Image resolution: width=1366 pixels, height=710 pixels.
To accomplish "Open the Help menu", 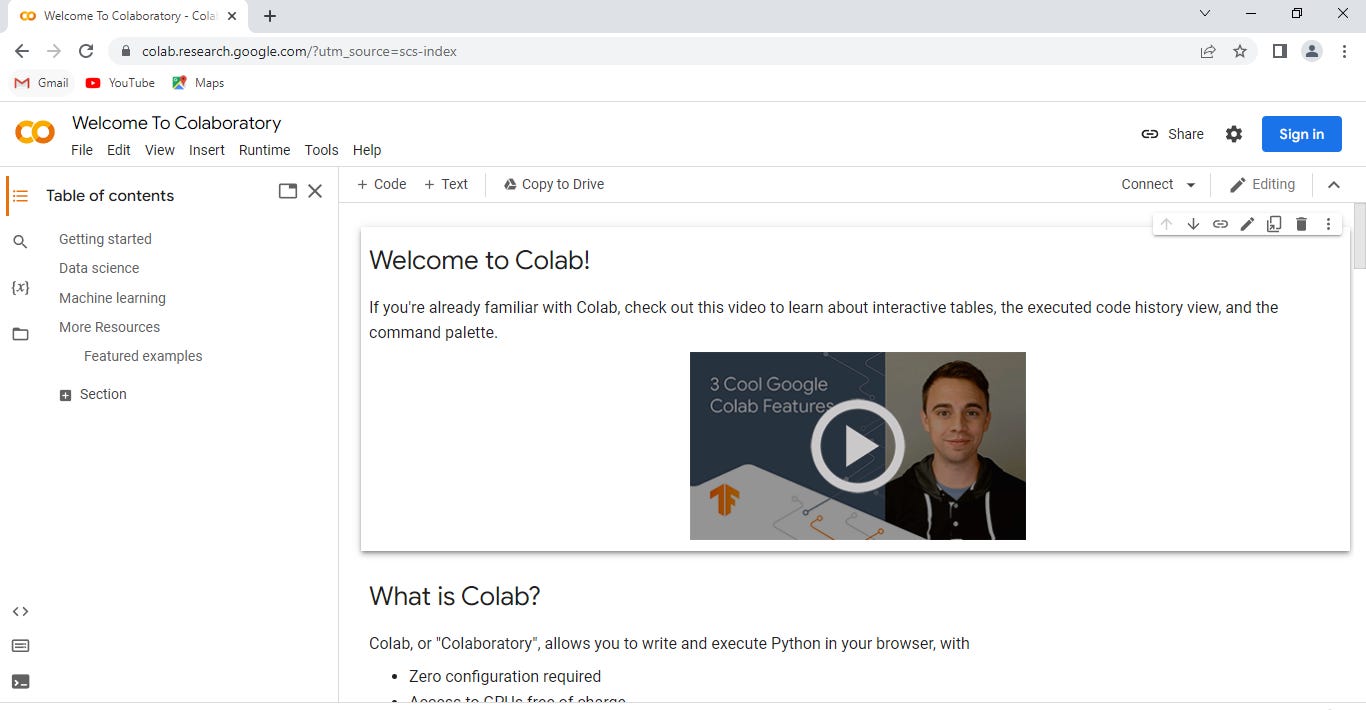I will (x=367, y=150).
